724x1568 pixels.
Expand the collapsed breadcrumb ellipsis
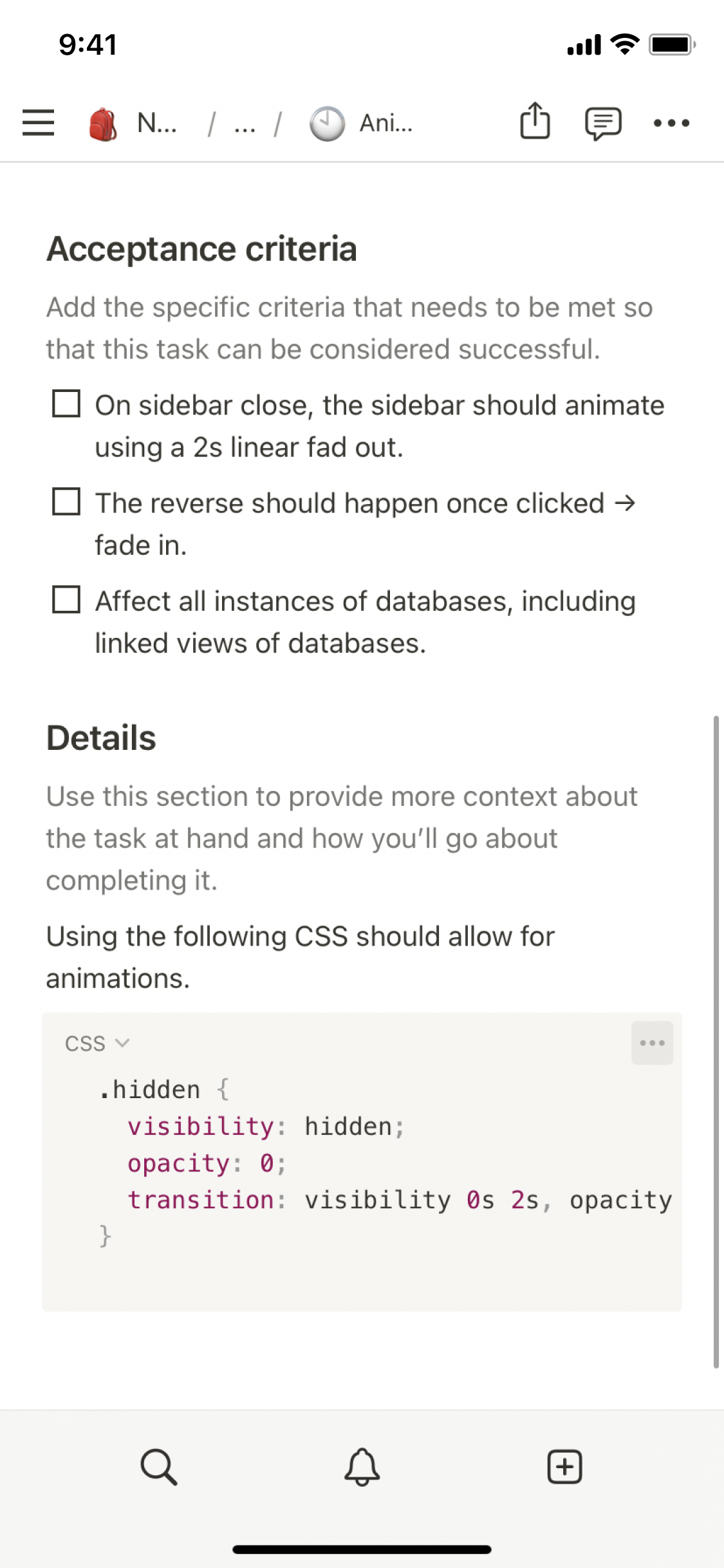pos(245,123)
